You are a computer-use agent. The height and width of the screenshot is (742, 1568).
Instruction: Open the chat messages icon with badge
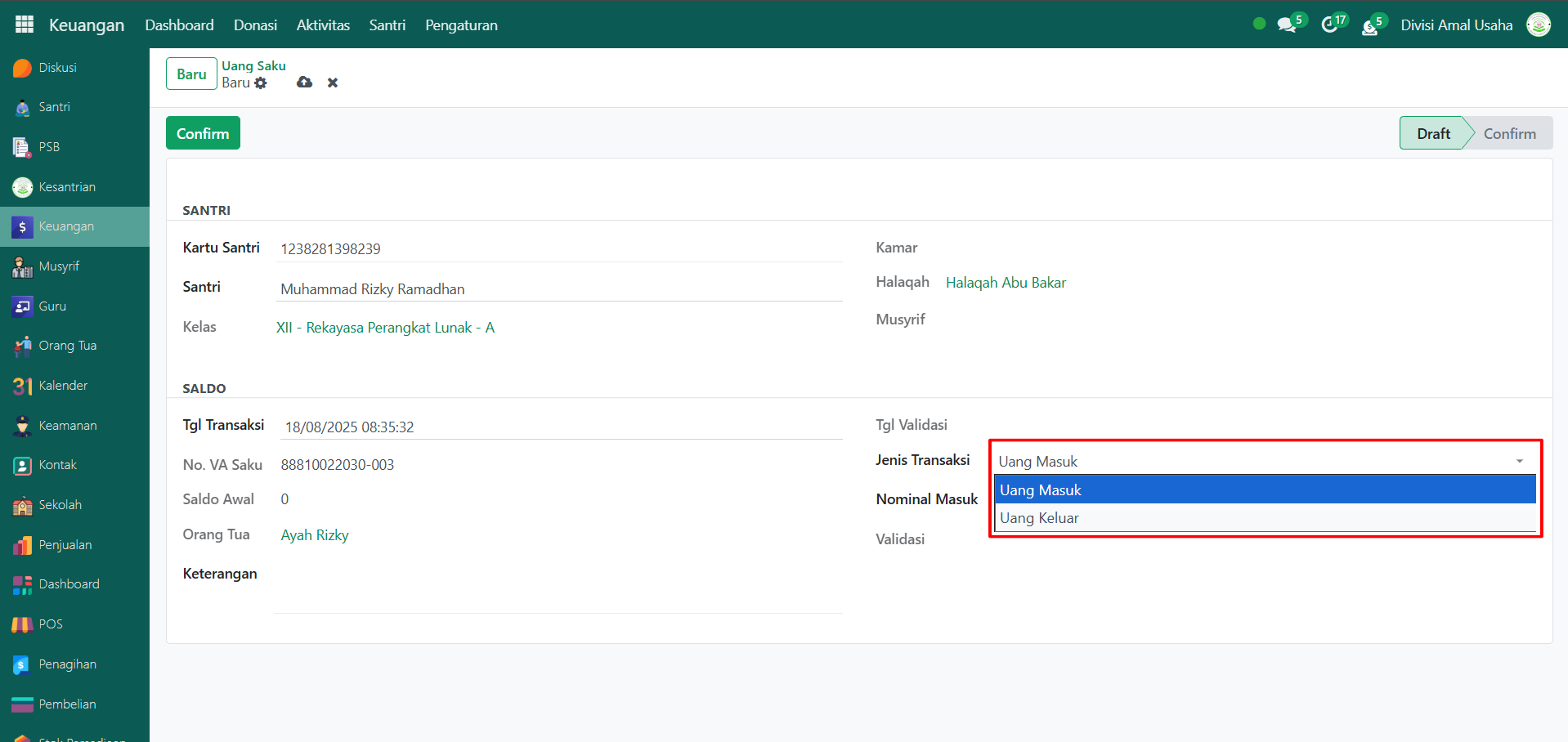pyautogui.click(x=1287, y=25)
